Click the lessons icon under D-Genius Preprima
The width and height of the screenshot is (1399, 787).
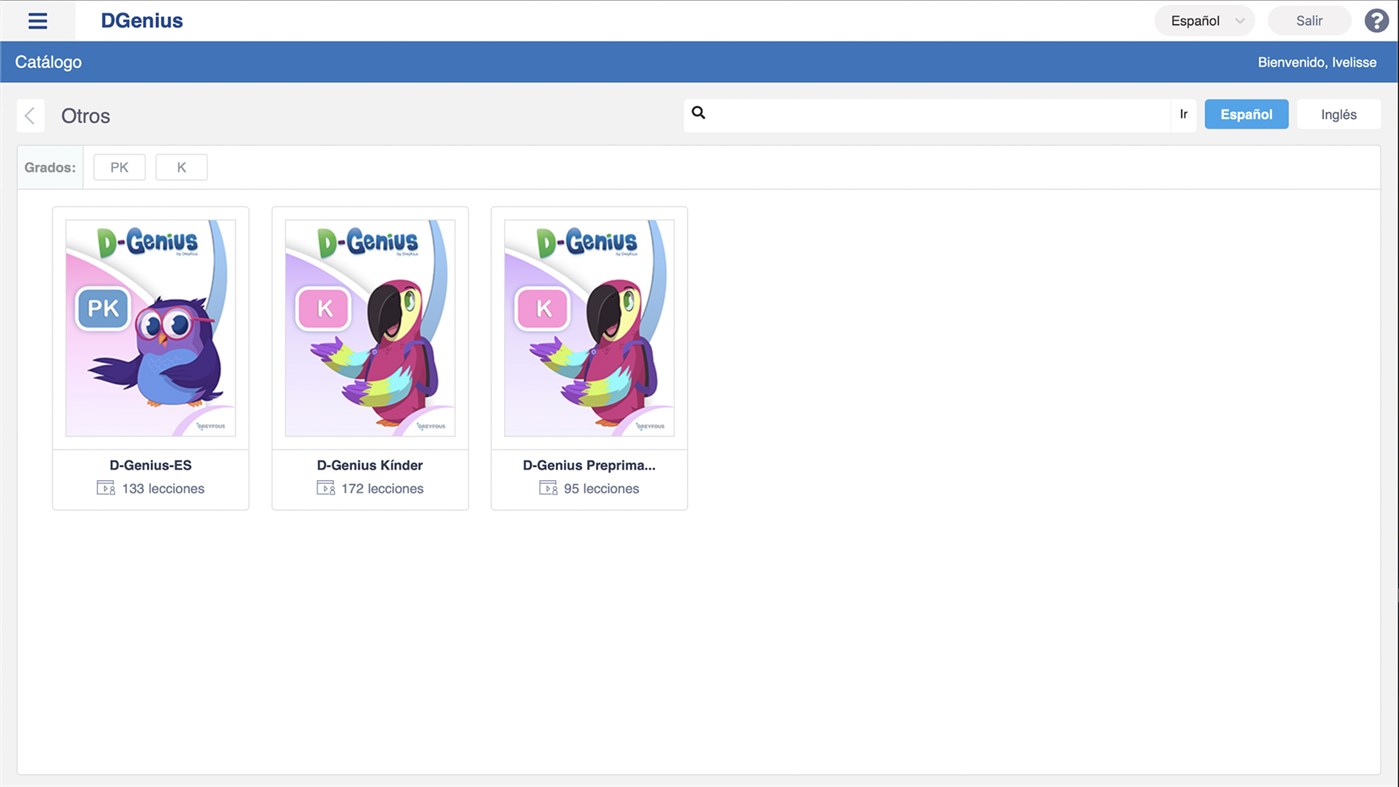(547, 487)
